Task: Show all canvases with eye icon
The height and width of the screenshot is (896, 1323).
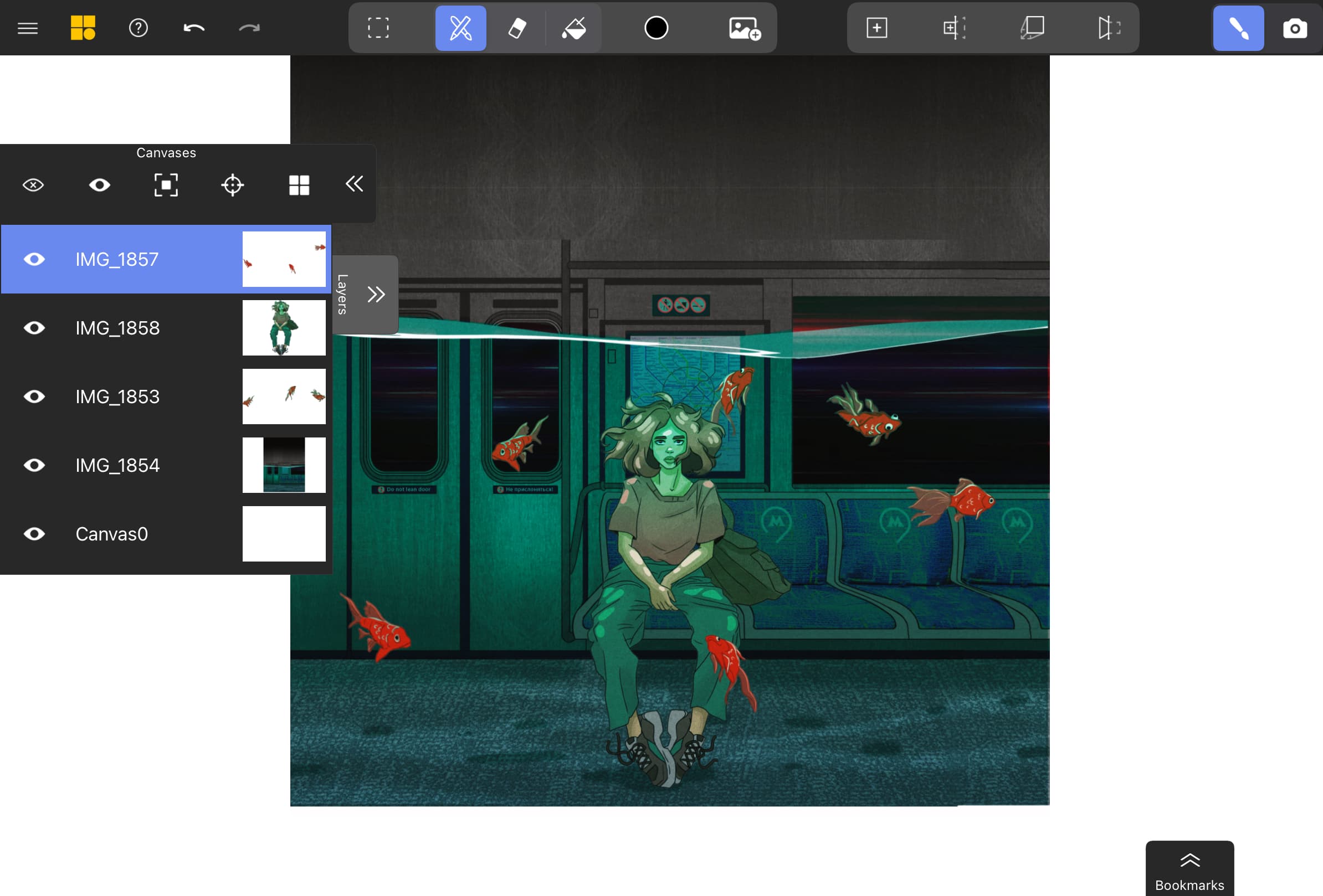Action: [x=100, y=185]
